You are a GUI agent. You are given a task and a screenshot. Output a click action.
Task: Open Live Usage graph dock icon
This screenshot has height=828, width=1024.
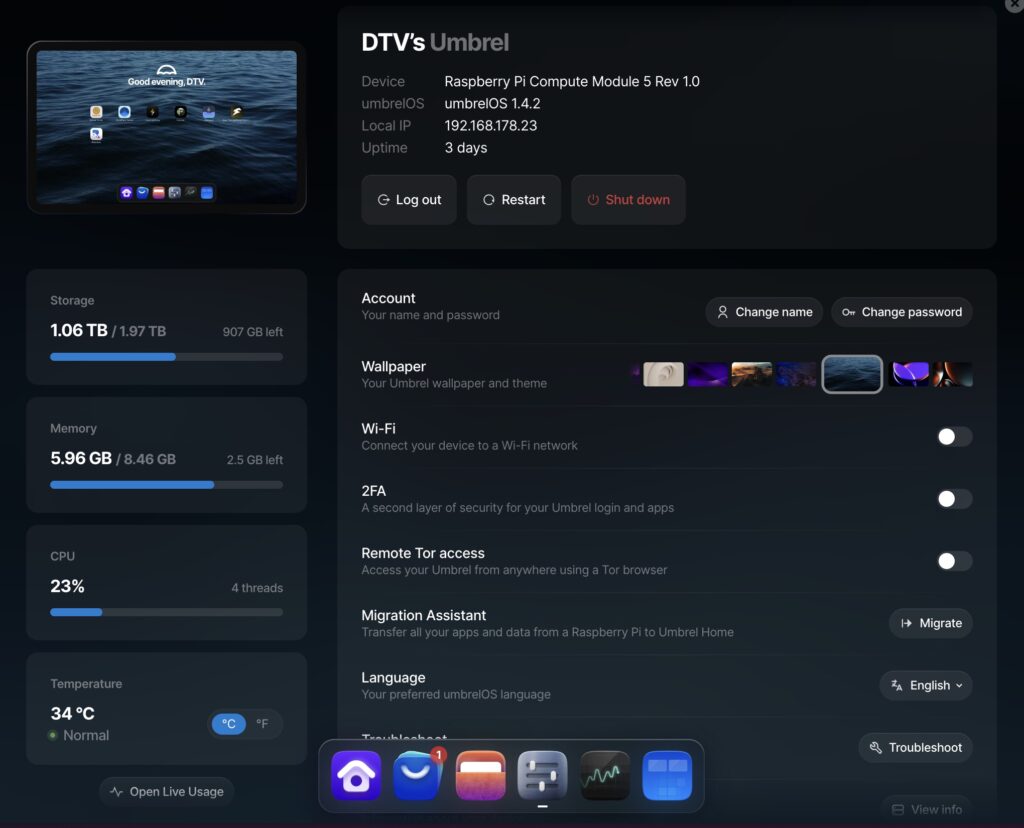tap(605, 776)
